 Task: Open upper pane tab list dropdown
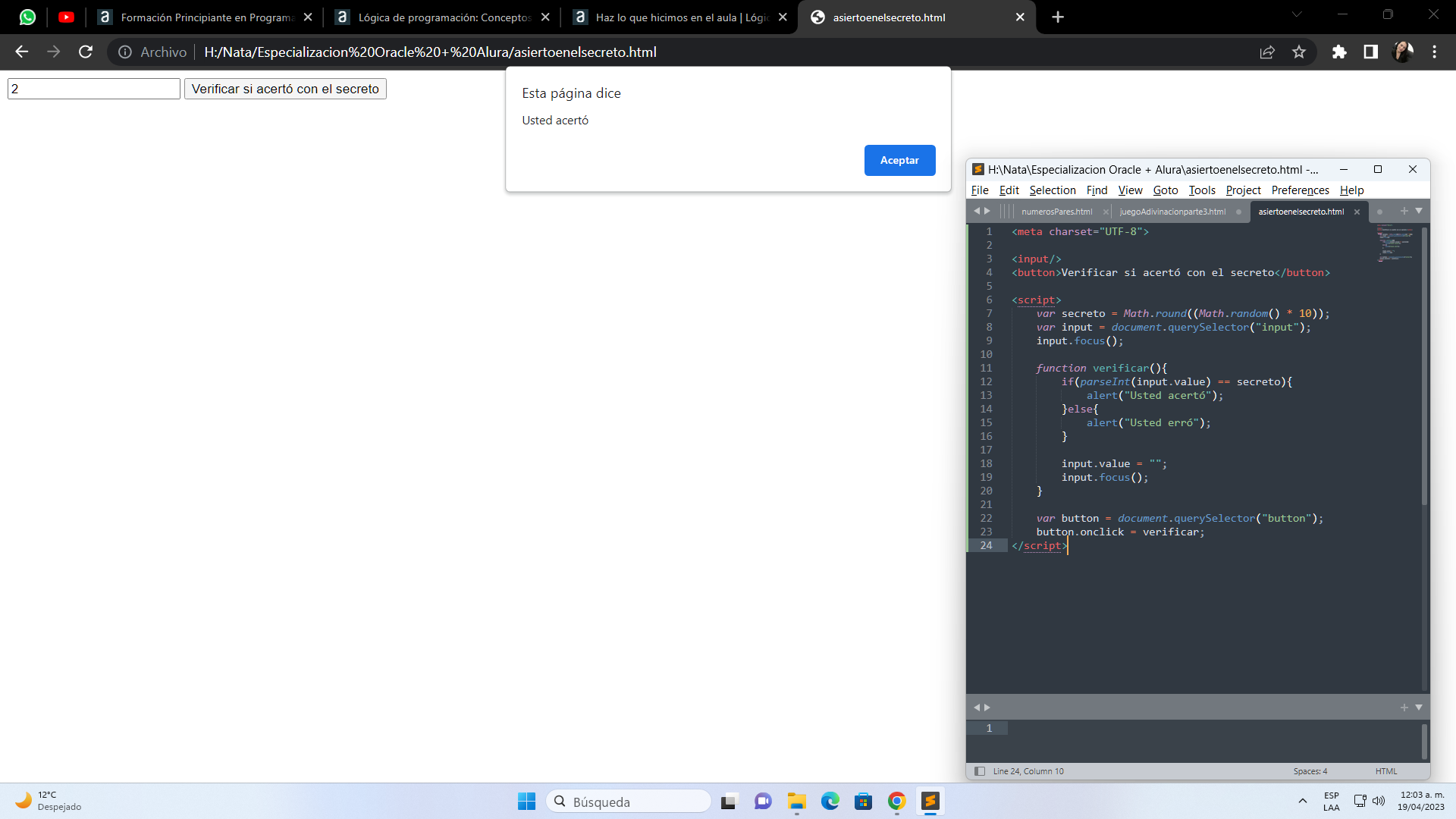[x=1419, y=211]
